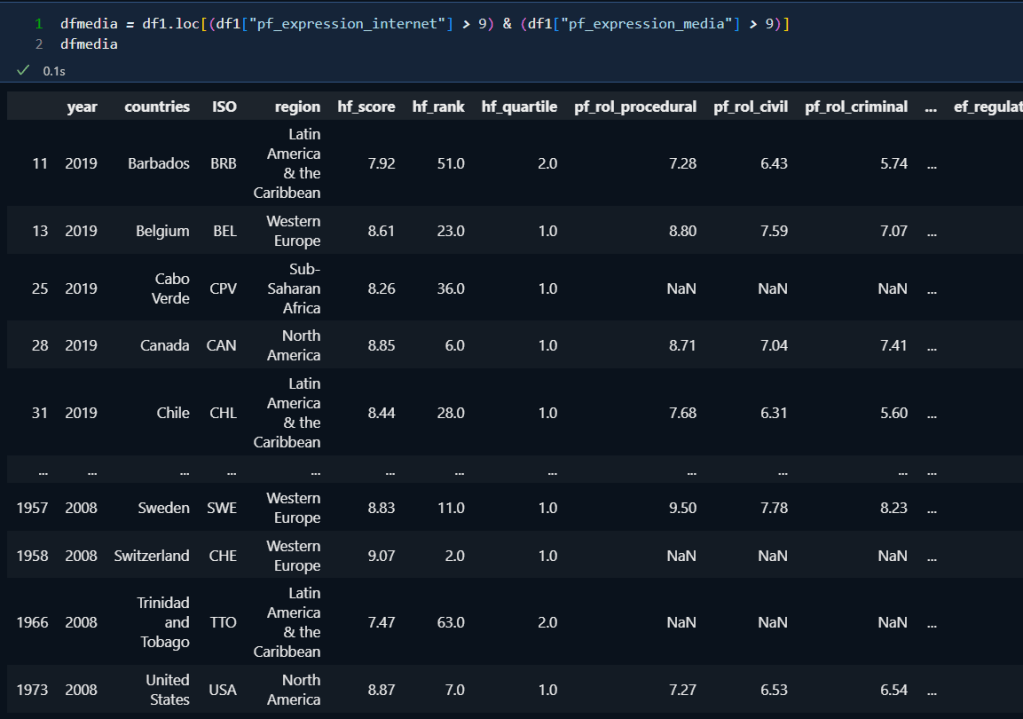The image size is (1023, 719).
Task: Click the truncated ef_regulat column header
Action: [987, 107]
